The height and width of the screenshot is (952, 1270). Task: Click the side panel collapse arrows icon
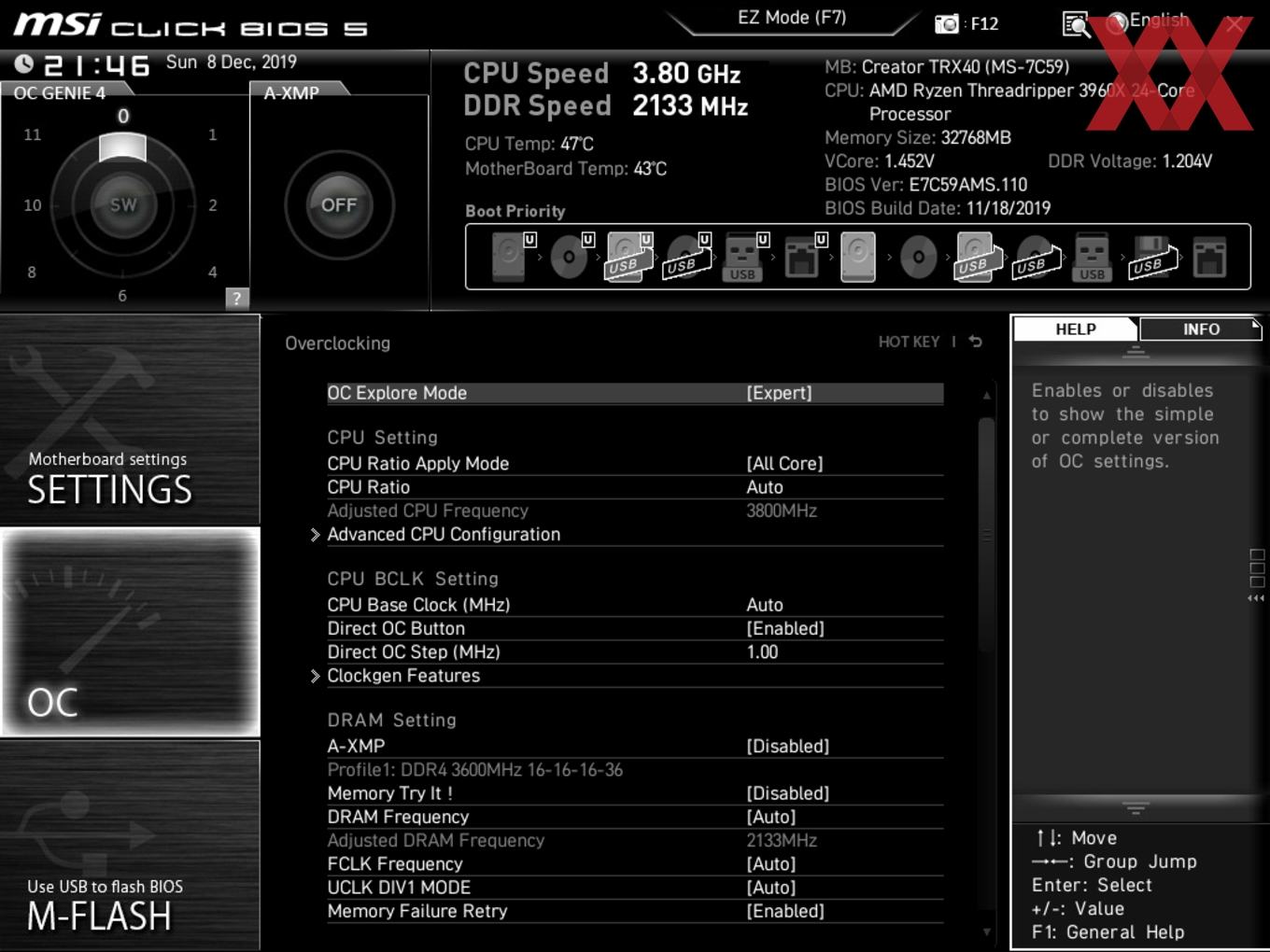(x=1256, y=598)
